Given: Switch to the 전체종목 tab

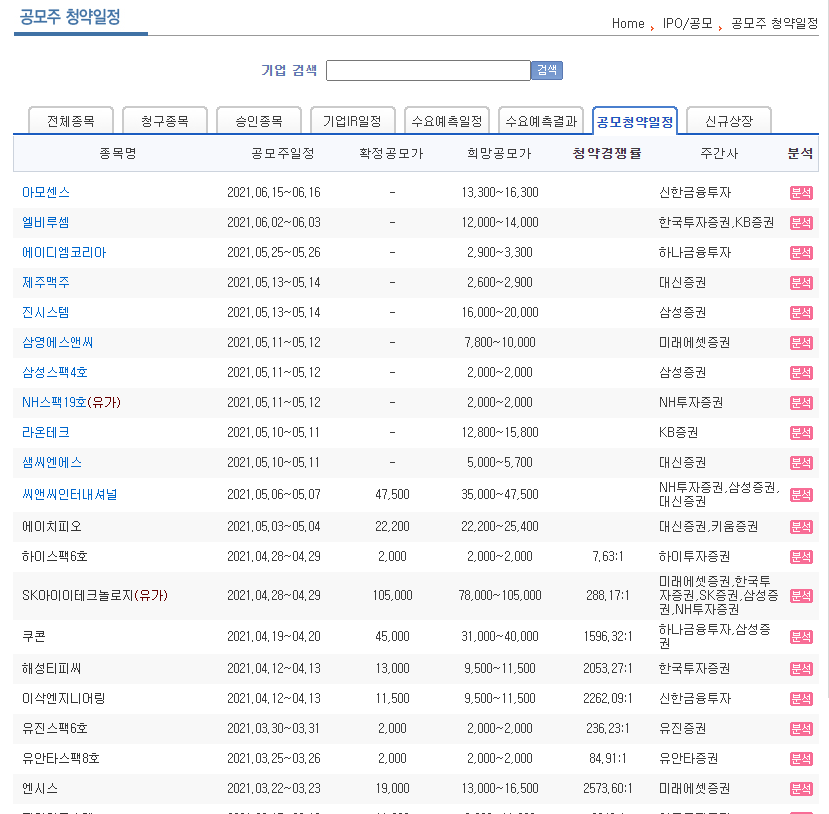Looking at the screenshot, I should point(71,121).
